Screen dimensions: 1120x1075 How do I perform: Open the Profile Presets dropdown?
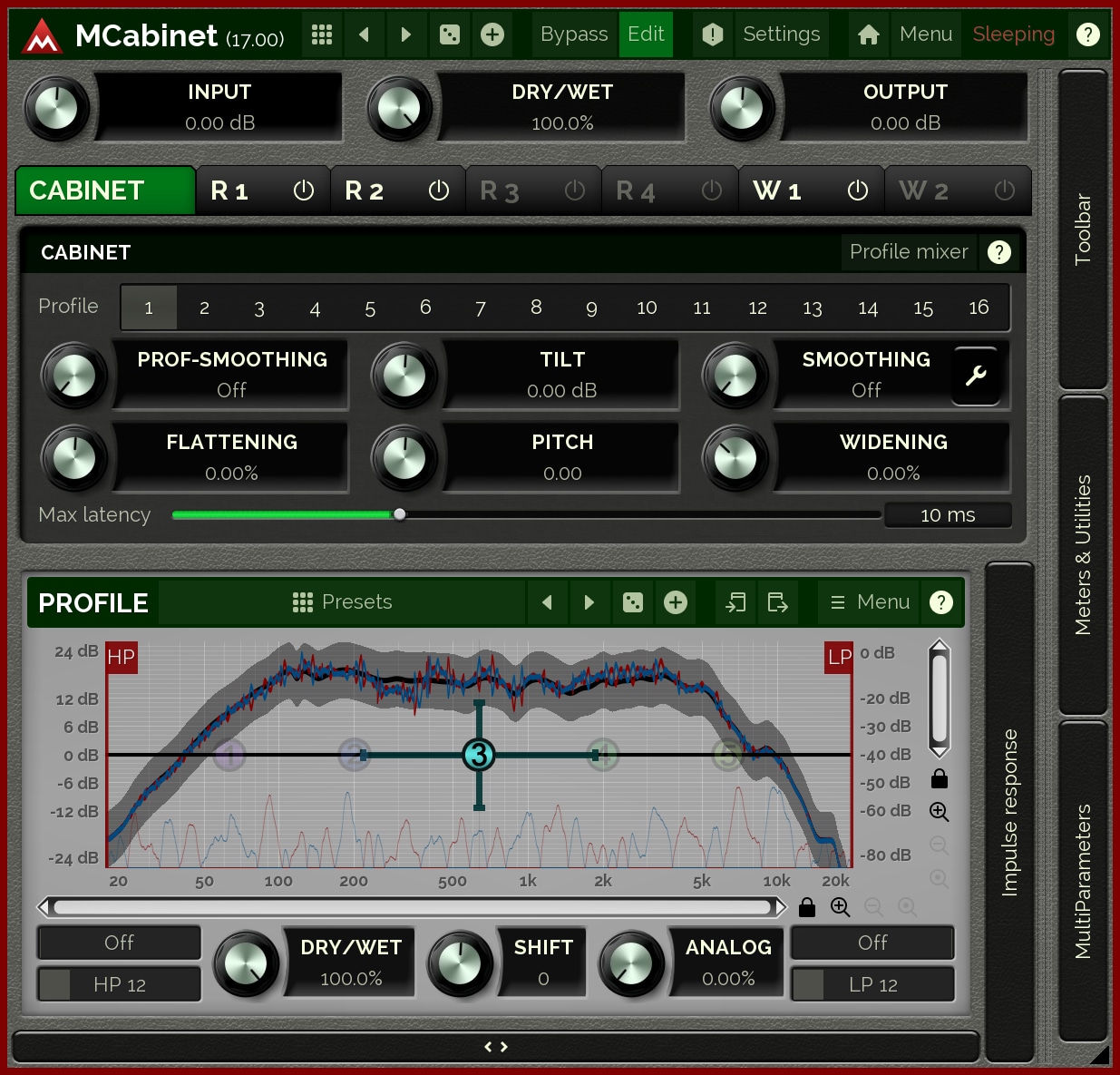coord(343,602)
